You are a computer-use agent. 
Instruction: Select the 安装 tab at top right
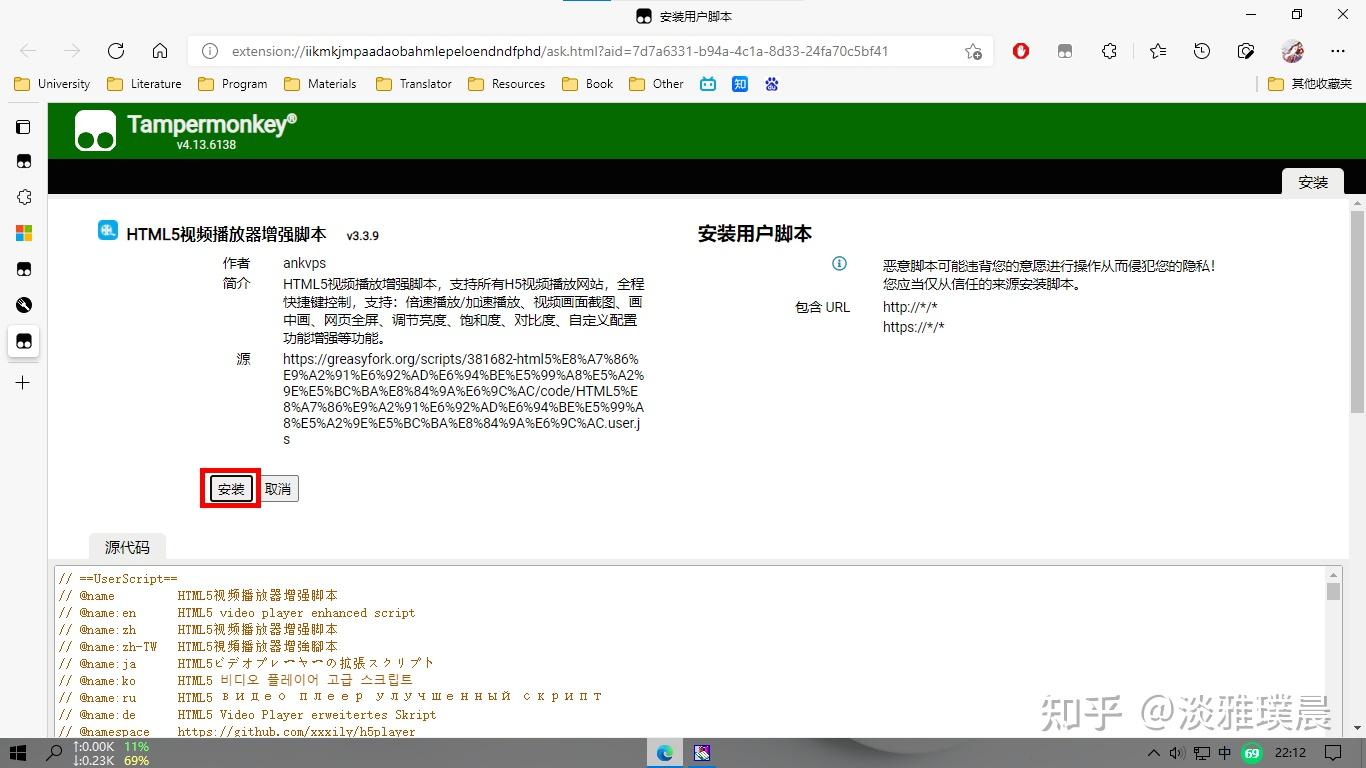pos(1312,182)
